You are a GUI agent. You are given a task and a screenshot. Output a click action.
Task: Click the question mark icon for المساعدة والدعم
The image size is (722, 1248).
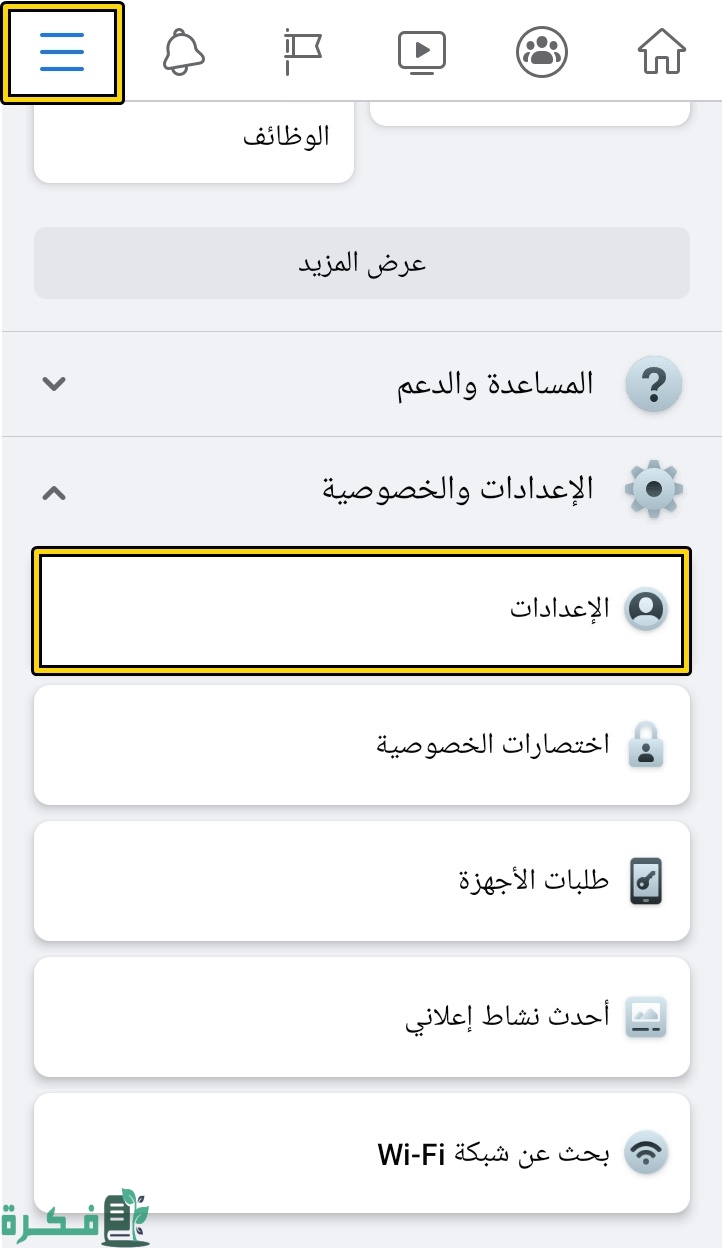(x=653, y=383)
